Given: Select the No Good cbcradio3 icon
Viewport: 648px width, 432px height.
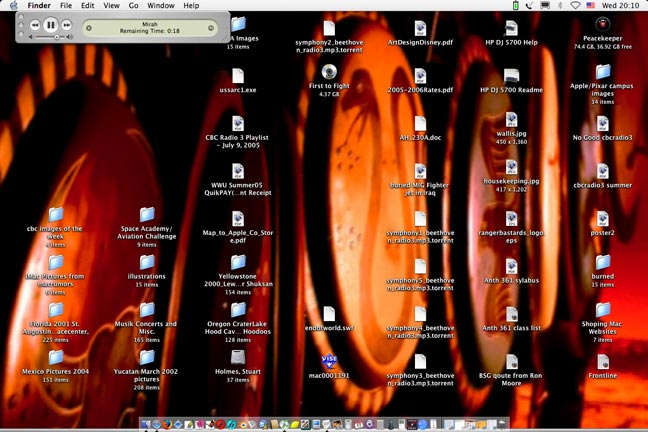Looking at the screenshot, I should (603, 123).
